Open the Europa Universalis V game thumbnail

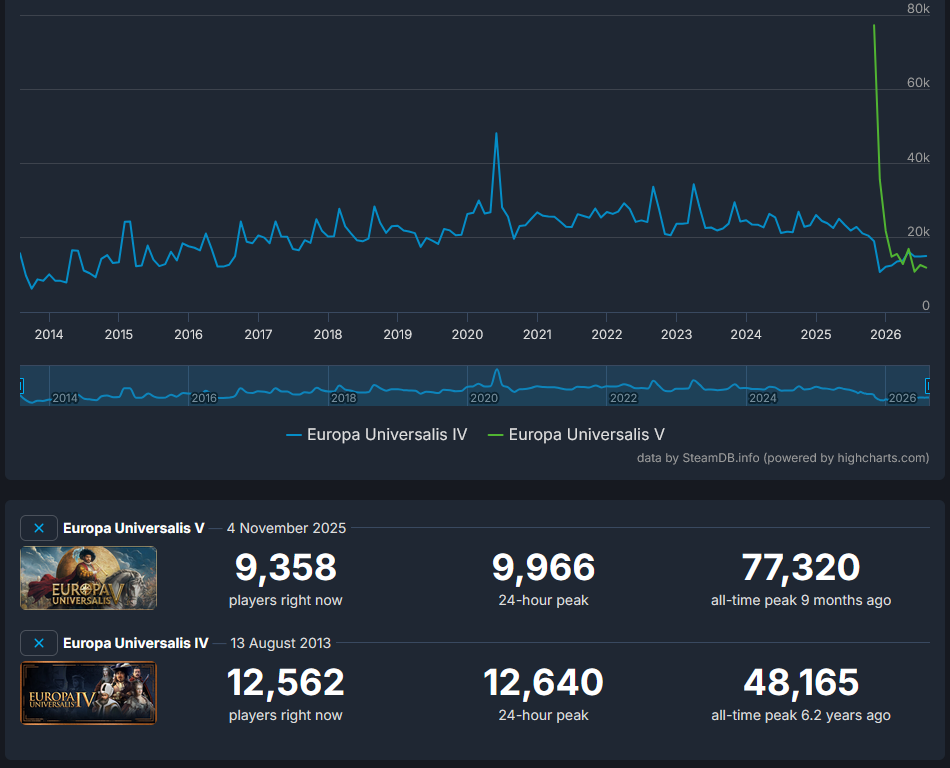click(x=88, y=578)
